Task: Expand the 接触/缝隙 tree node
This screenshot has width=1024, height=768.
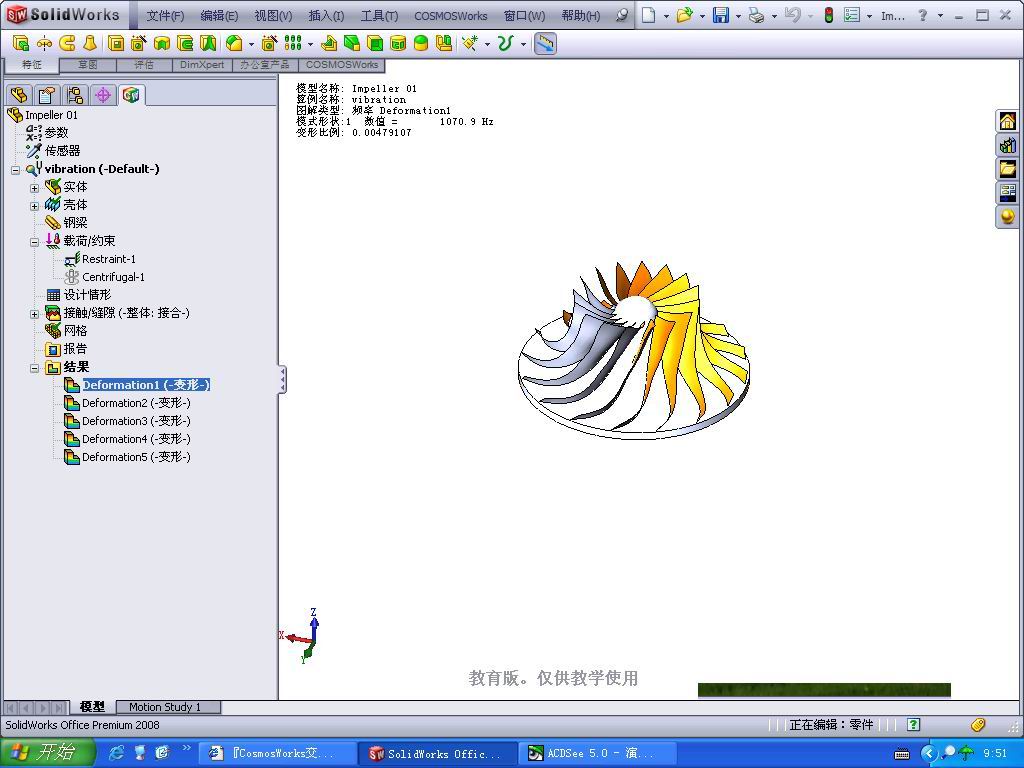Action: 34,314
